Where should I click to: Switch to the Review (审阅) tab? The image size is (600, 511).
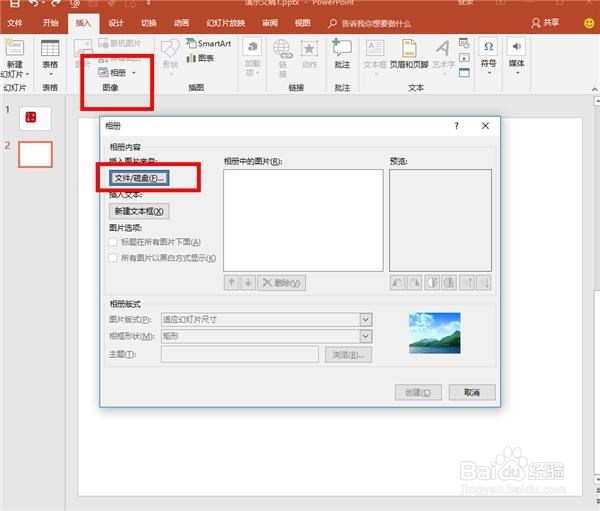click(270, 23)
